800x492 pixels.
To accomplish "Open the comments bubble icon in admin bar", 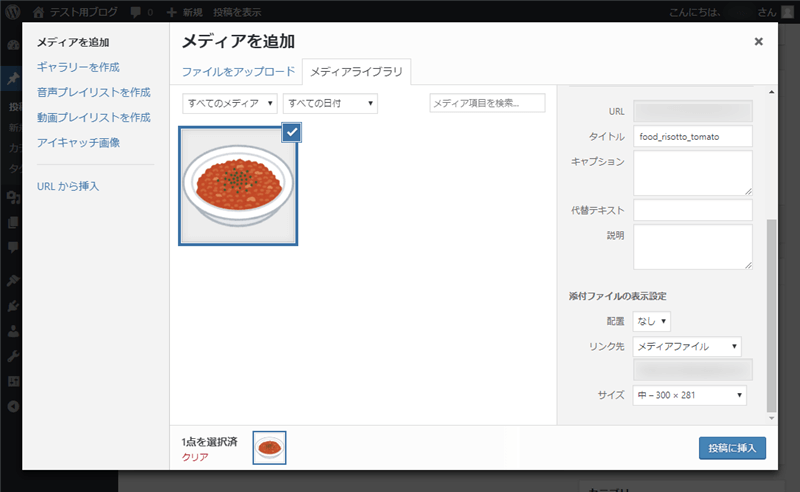I will [x=135, y=12].
